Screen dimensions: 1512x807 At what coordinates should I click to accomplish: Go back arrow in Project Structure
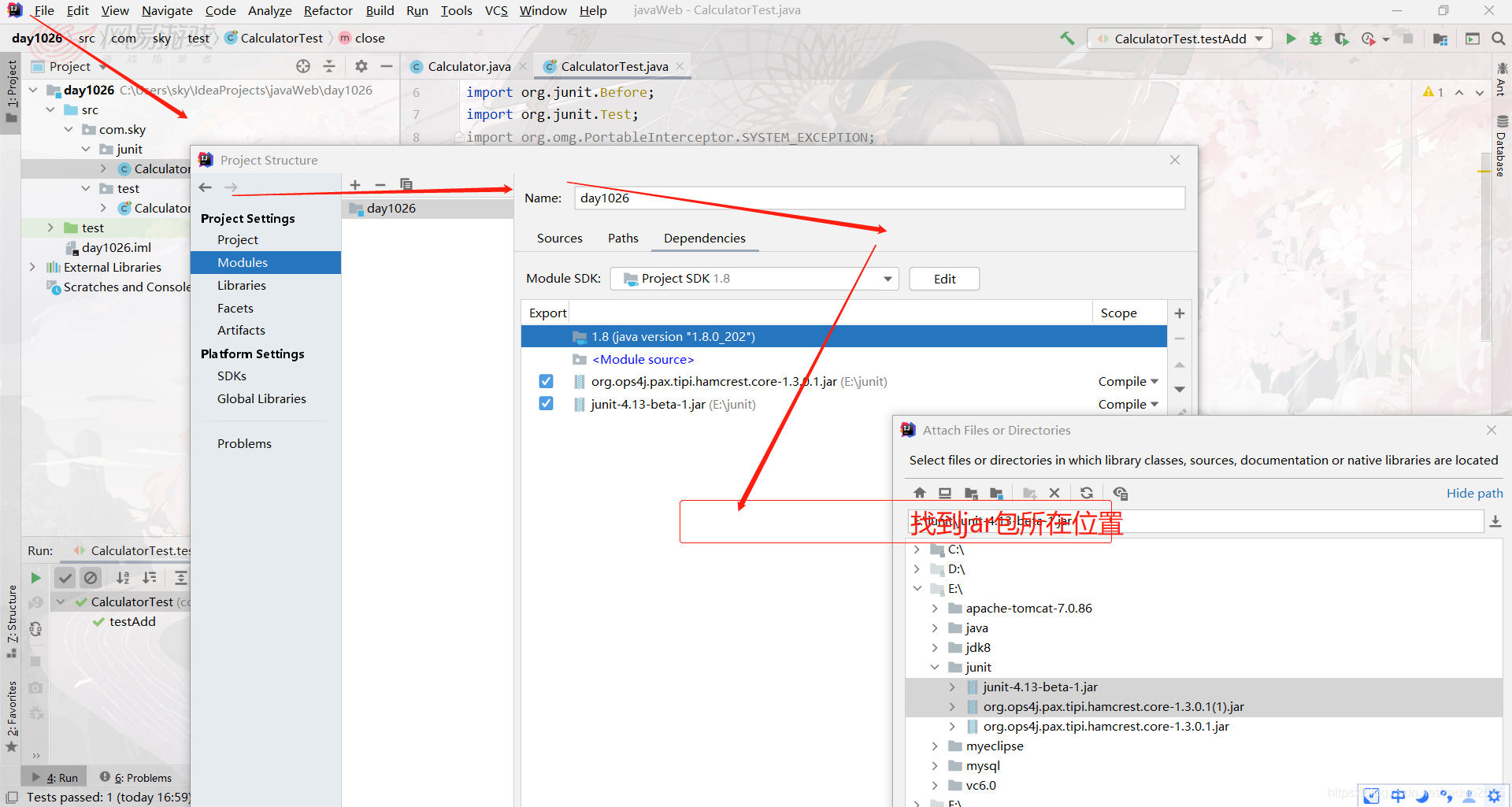[x=206, y=187]
